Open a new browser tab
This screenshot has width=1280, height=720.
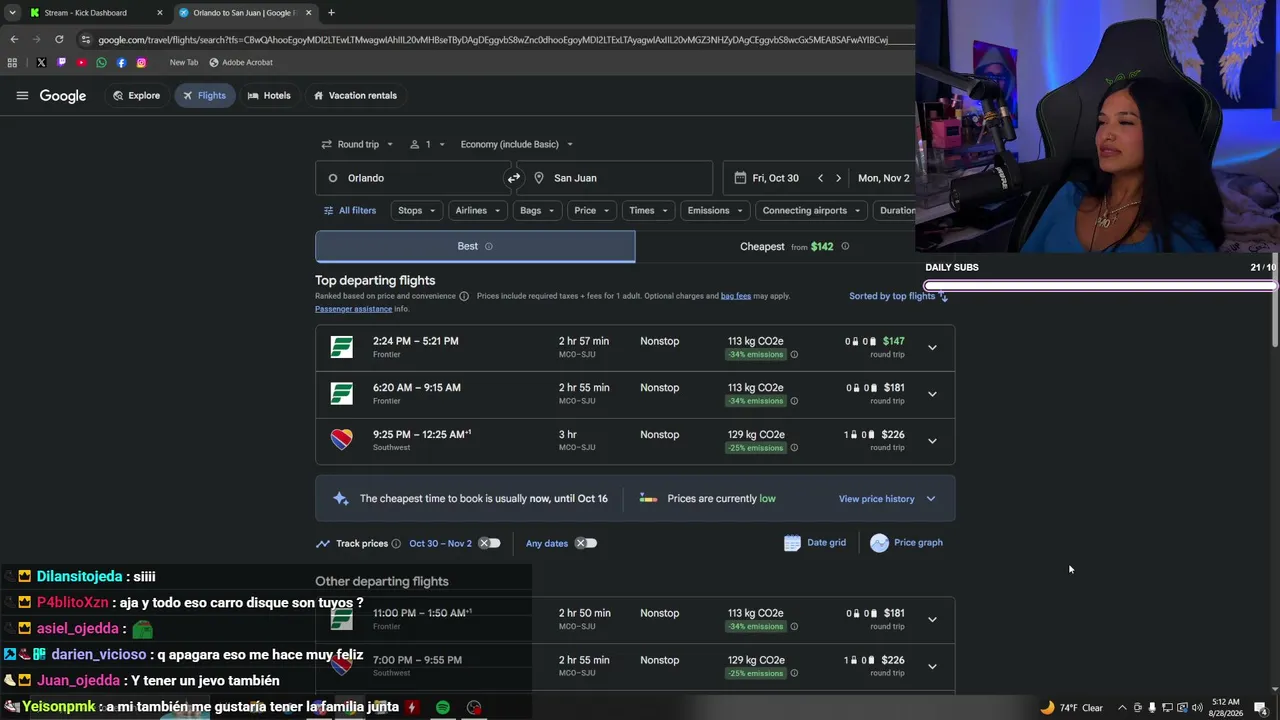pyautogui.click(x=331, y=13)
